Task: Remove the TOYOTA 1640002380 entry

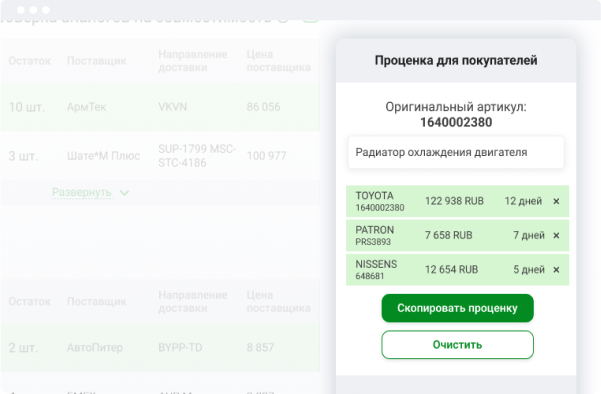Action: pos(556,201)
